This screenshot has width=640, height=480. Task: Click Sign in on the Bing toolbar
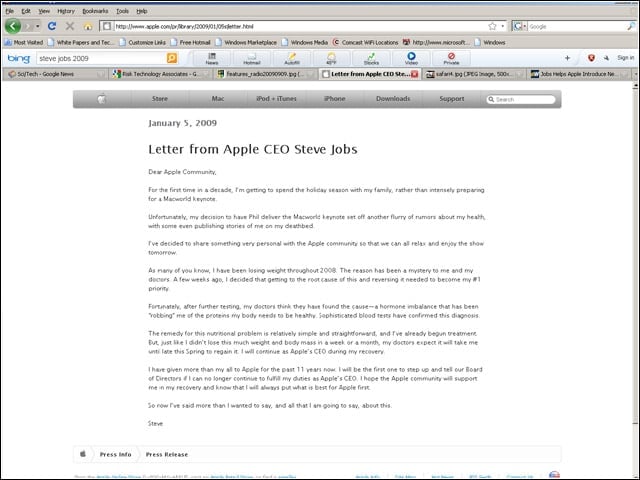[625, 58]
